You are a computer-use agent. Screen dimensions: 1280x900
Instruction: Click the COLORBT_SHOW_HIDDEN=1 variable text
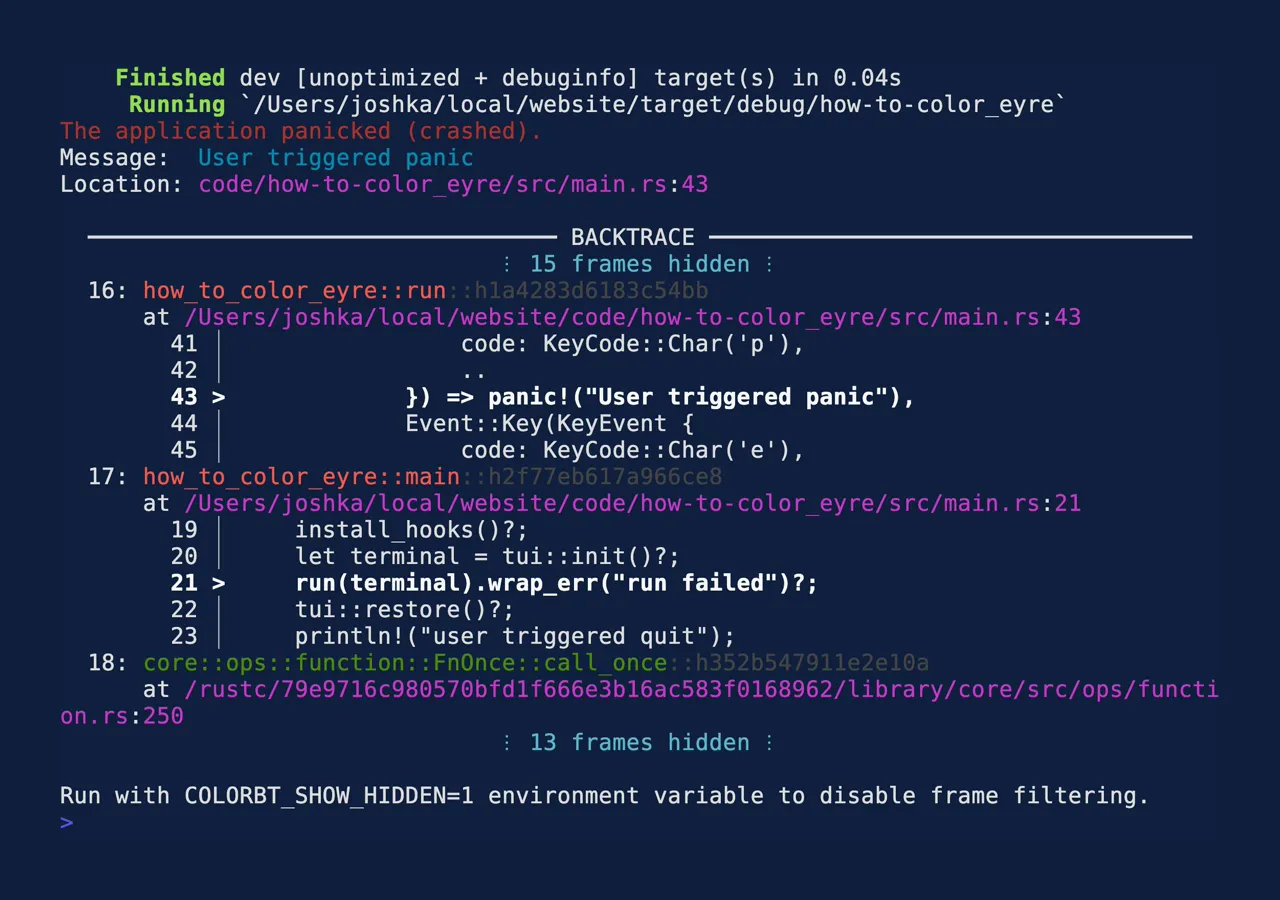[x=329, y=796]
